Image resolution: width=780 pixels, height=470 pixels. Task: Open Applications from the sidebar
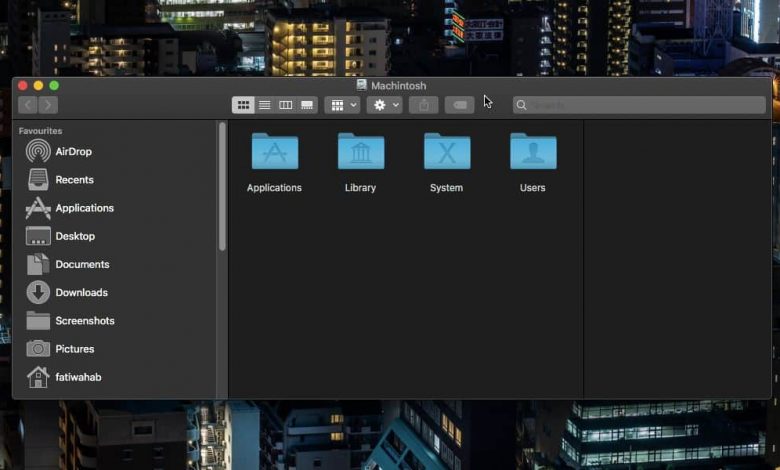[x=70, y=208]
